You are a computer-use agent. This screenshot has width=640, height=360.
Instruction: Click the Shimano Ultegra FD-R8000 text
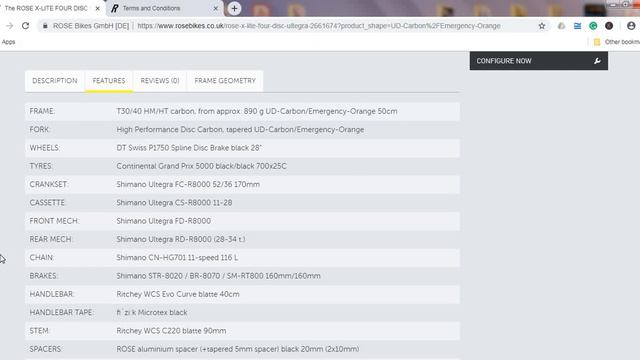click(x=163, y=221)
